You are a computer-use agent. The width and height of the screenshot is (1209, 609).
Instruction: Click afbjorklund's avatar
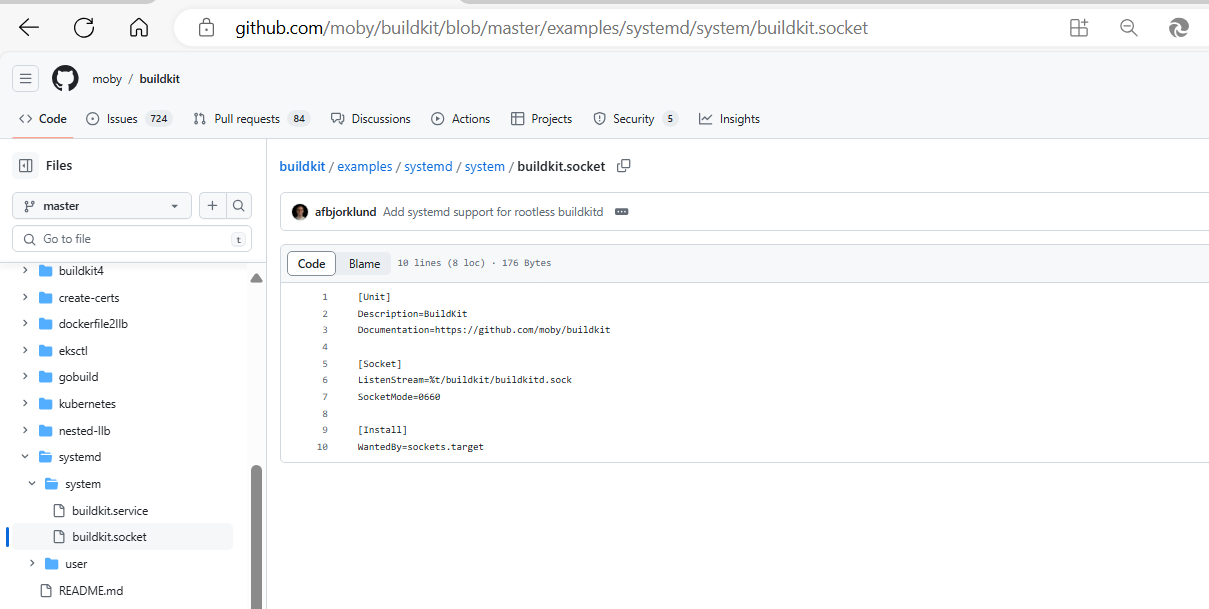300,212
